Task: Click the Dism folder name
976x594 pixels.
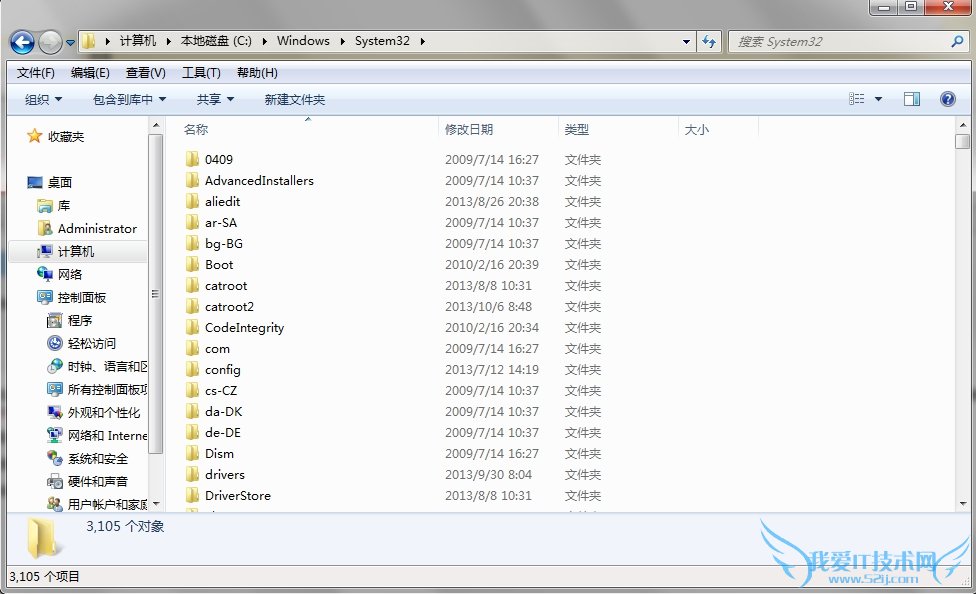Action: [220, 453]
